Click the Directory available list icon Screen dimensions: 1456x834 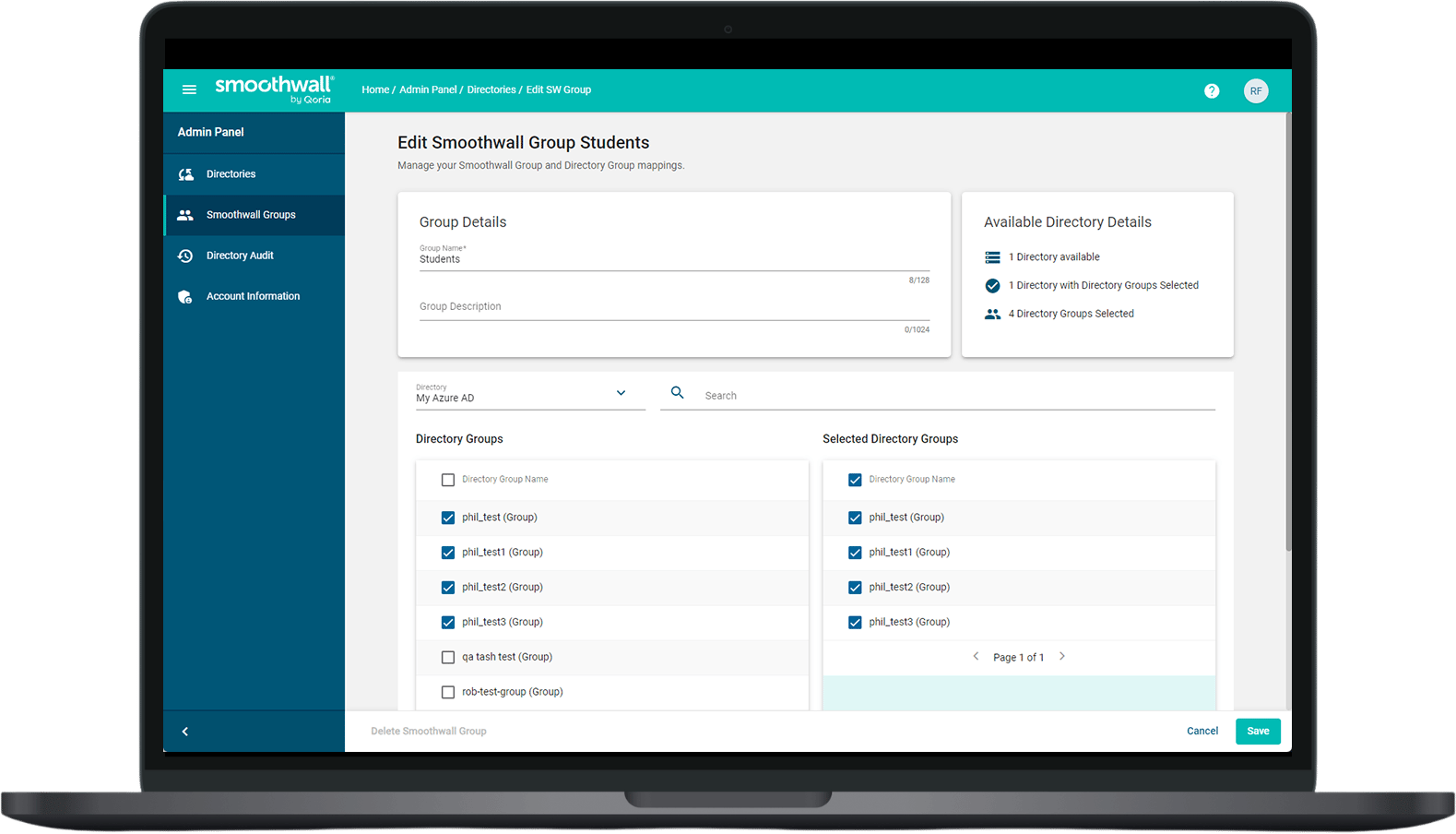point(992,257)
